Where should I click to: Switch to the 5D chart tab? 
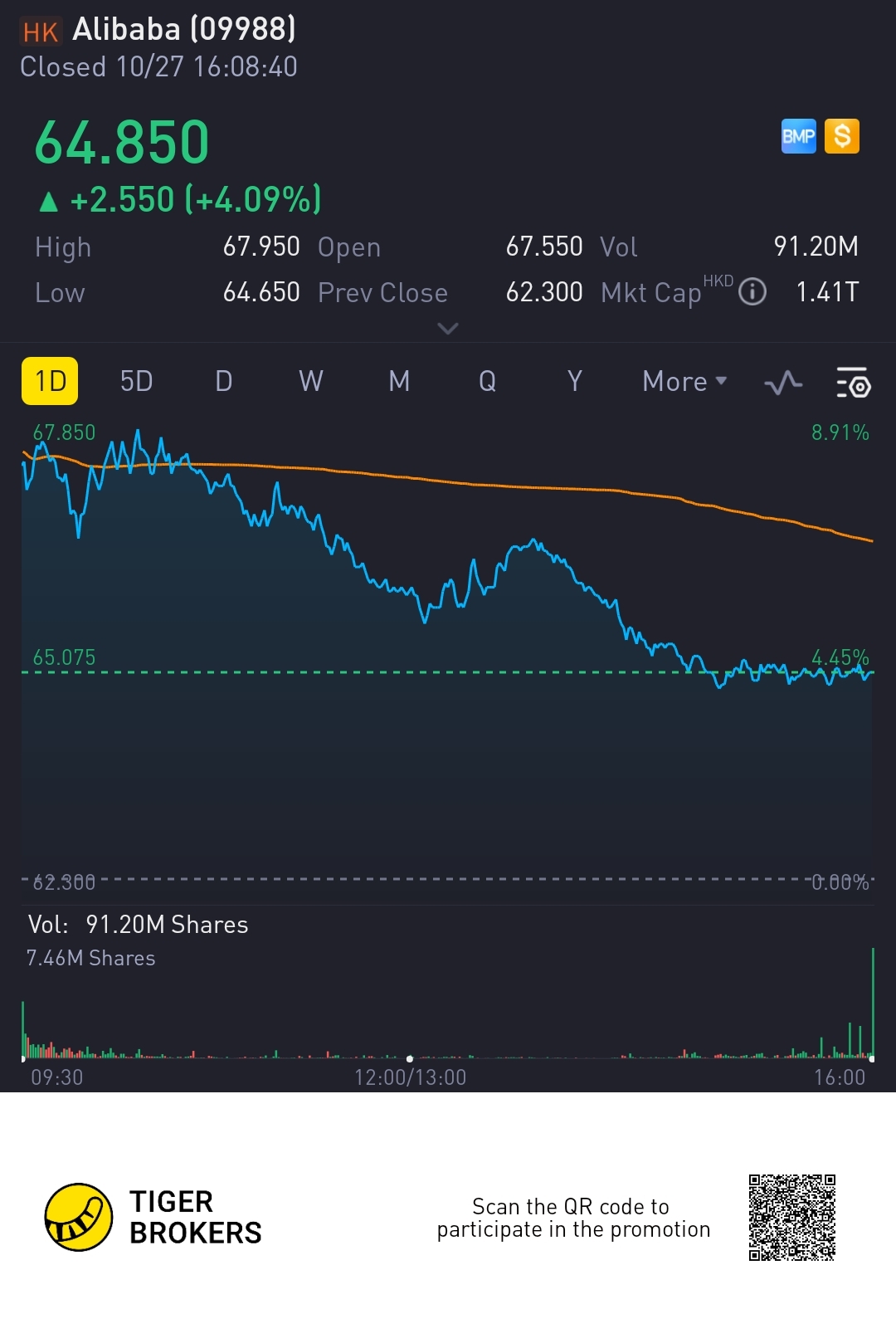[137, 382]
